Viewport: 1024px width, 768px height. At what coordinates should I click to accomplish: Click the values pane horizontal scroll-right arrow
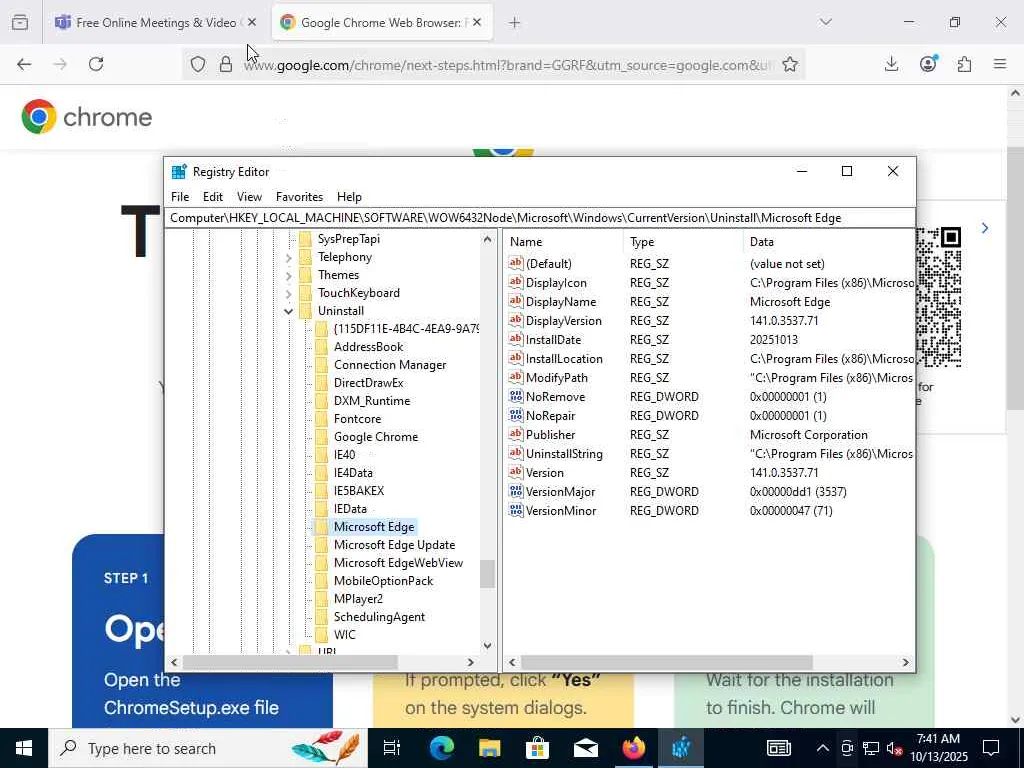pos(905,662)
